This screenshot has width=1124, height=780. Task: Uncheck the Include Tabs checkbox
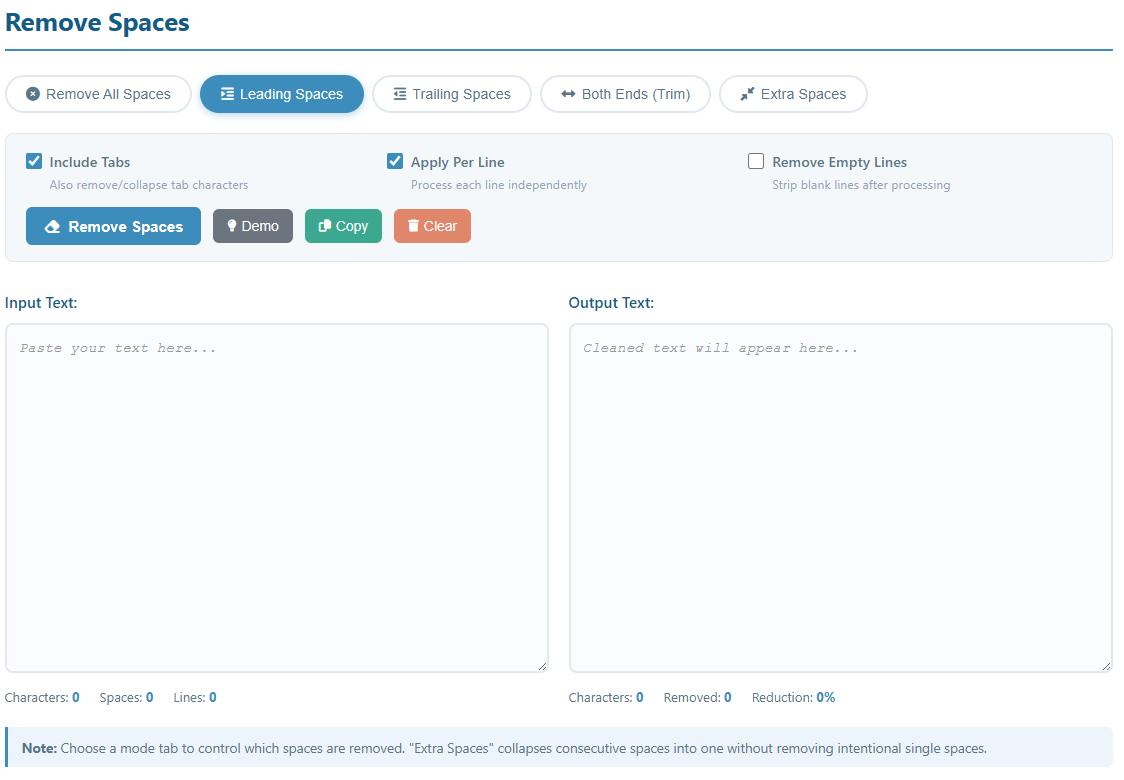click(34, 162)
